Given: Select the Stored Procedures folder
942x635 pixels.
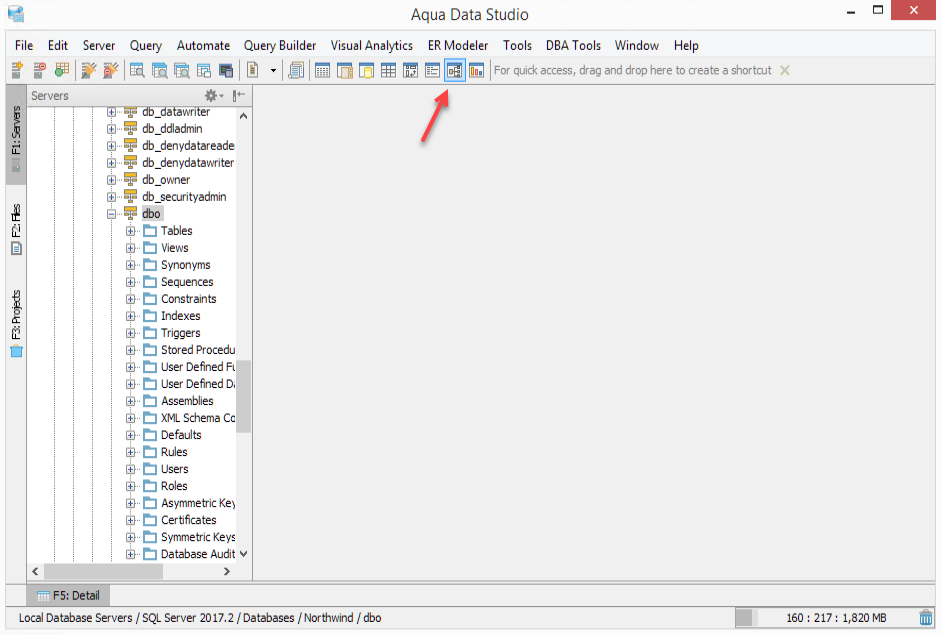Looking at the screenshot, I should (198, 350).
